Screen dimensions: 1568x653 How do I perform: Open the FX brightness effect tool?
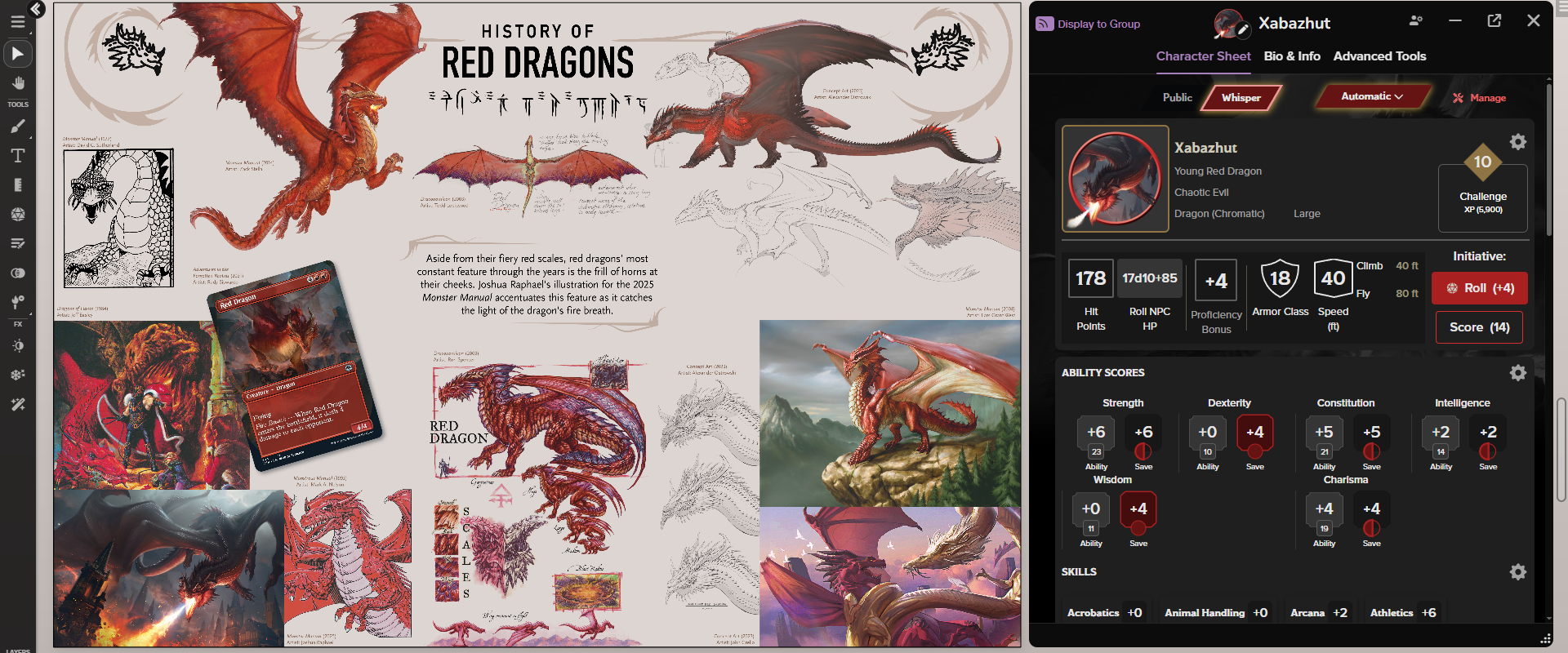click(x=17, y=346)
